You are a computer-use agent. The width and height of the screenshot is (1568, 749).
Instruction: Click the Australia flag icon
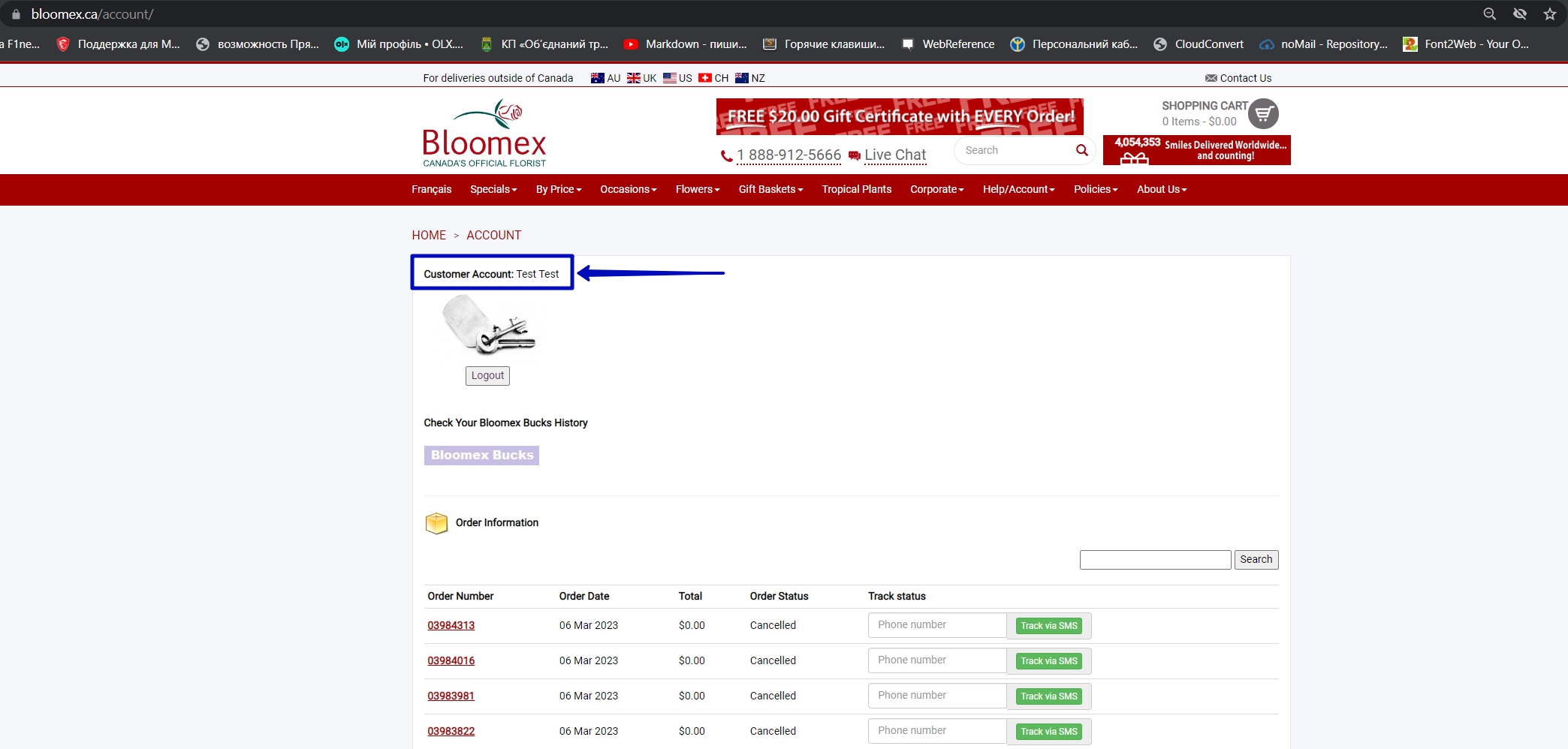(598, 78)
